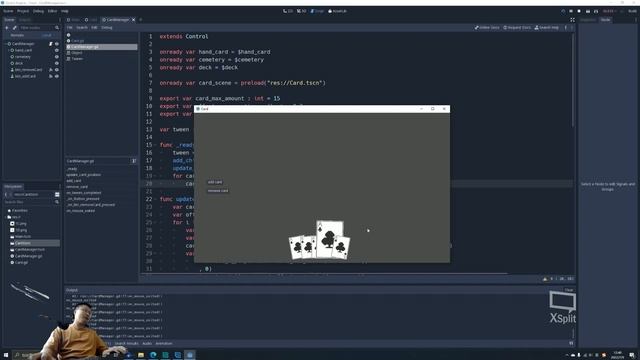This screenshot has height=360, width=640.
Task: Click add card button in game window
Action: point(215,182)
